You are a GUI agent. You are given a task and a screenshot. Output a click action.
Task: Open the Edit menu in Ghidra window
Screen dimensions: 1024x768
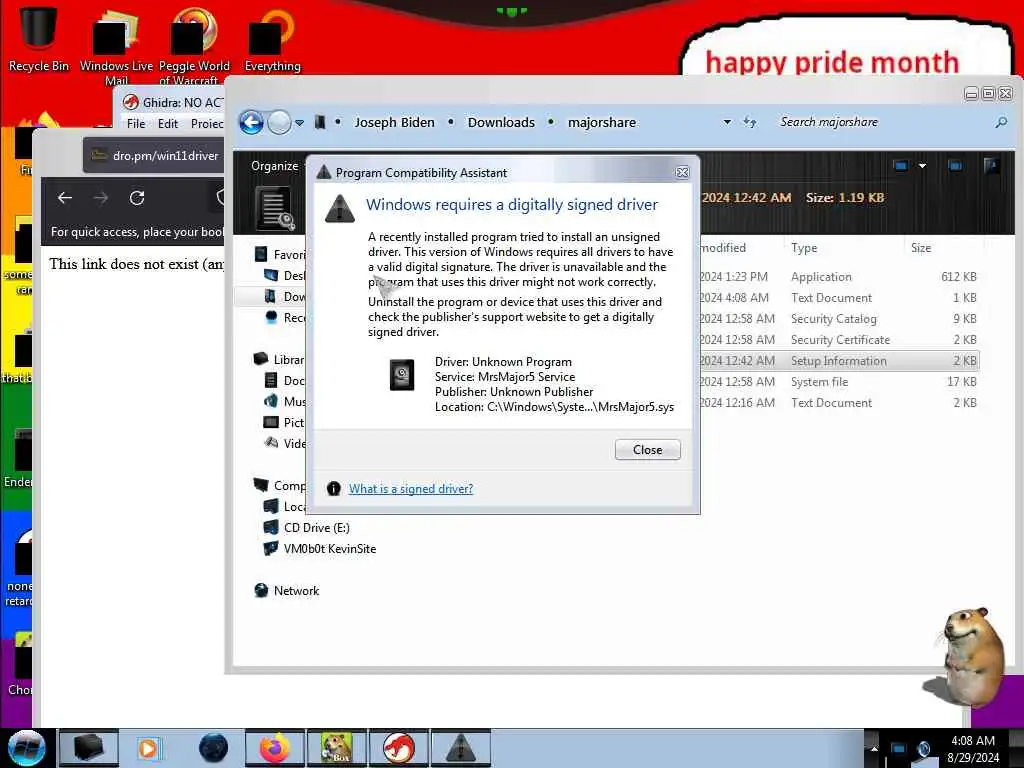click(x=167, y=123)
